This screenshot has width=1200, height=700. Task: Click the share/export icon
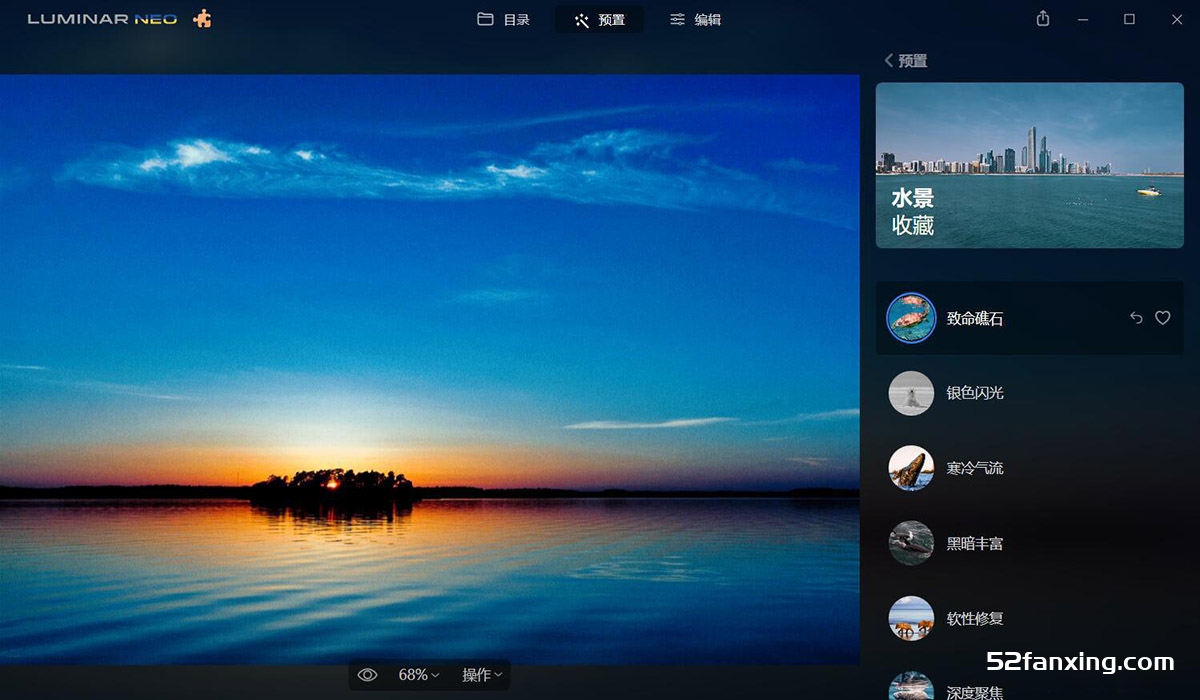[x=1043, y=19]
